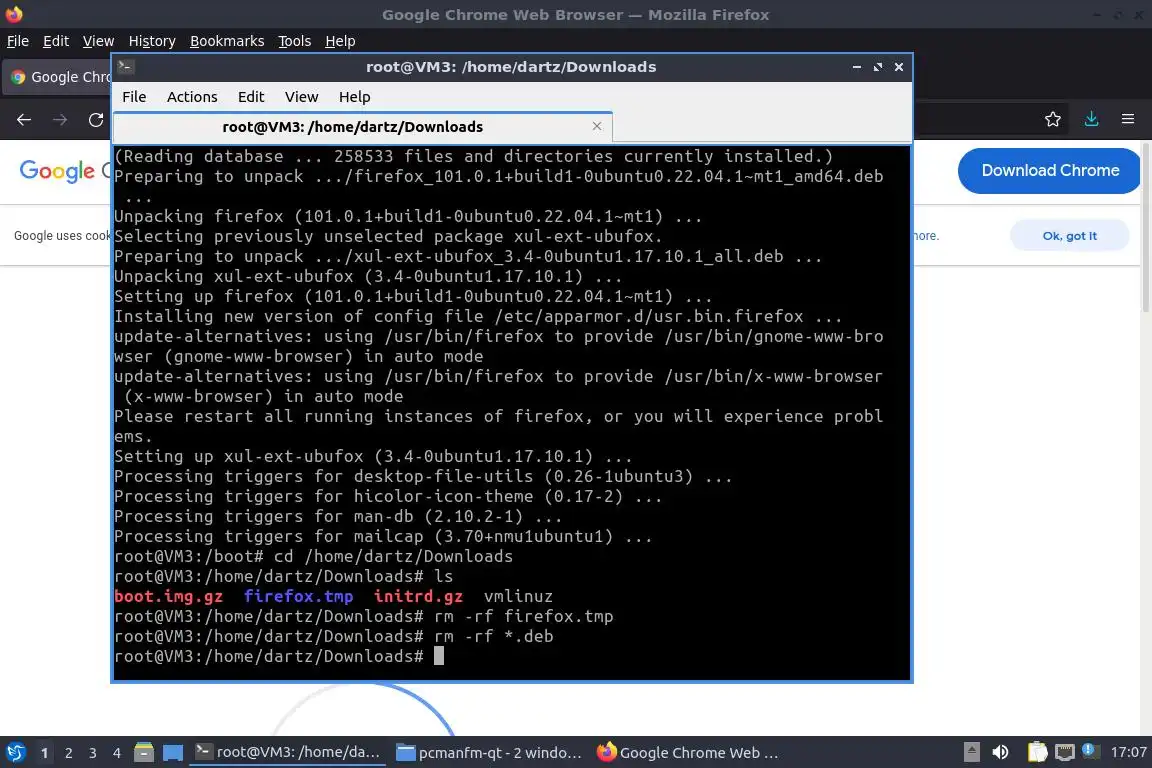This screenshot has height=768, width=1152.
Task: Open the terminal Actions menu
Action: tap(192, 97)
